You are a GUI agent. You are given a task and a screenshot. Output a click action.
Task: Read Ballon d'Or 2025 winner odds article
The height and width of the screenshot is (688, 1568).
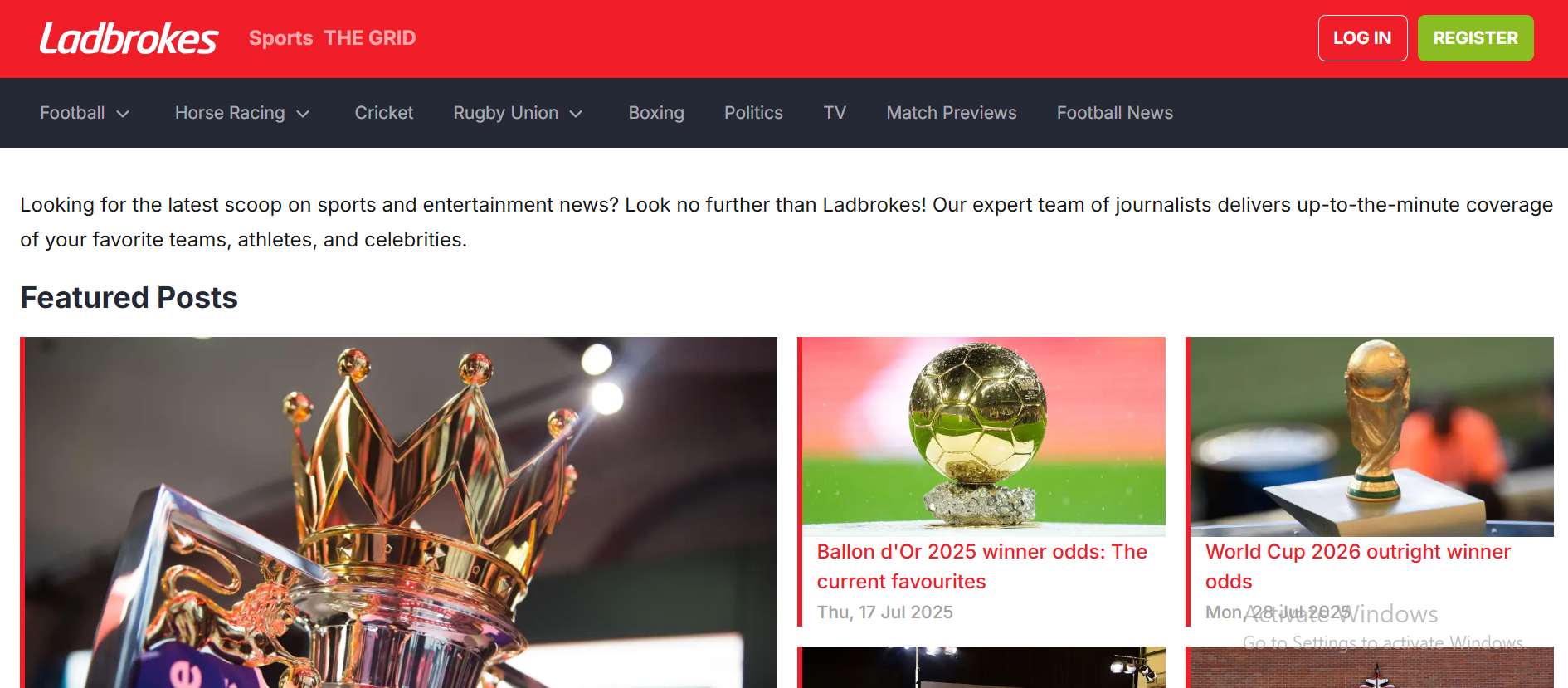[x=982, y=567]
